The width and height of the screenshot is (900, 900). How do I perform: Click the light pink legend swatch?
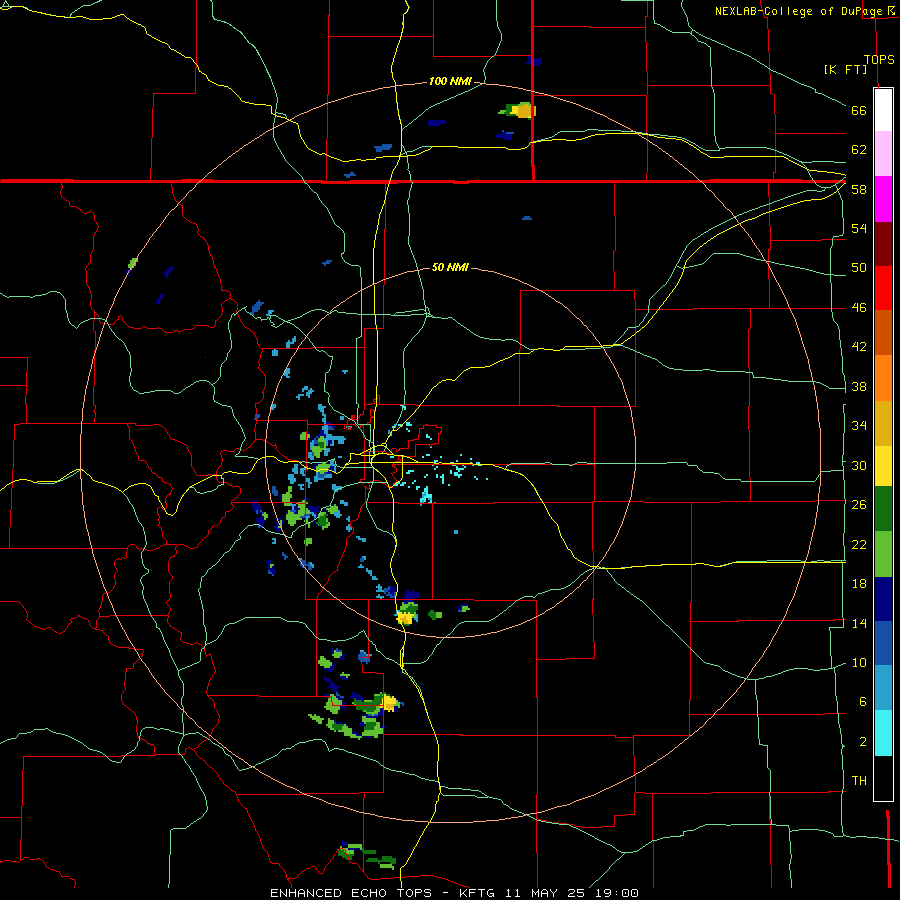pos(883,154)
